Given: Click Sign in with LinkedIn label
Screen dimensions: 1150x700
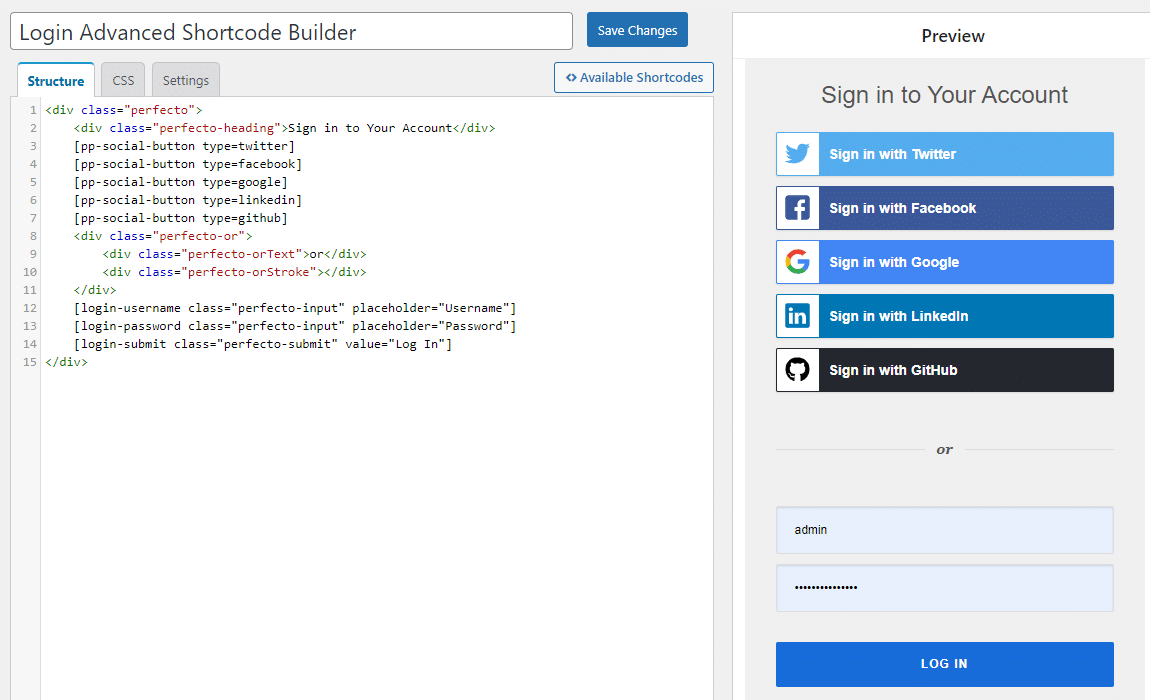Looking at the screenshot, I should click(x=898, y=316).
